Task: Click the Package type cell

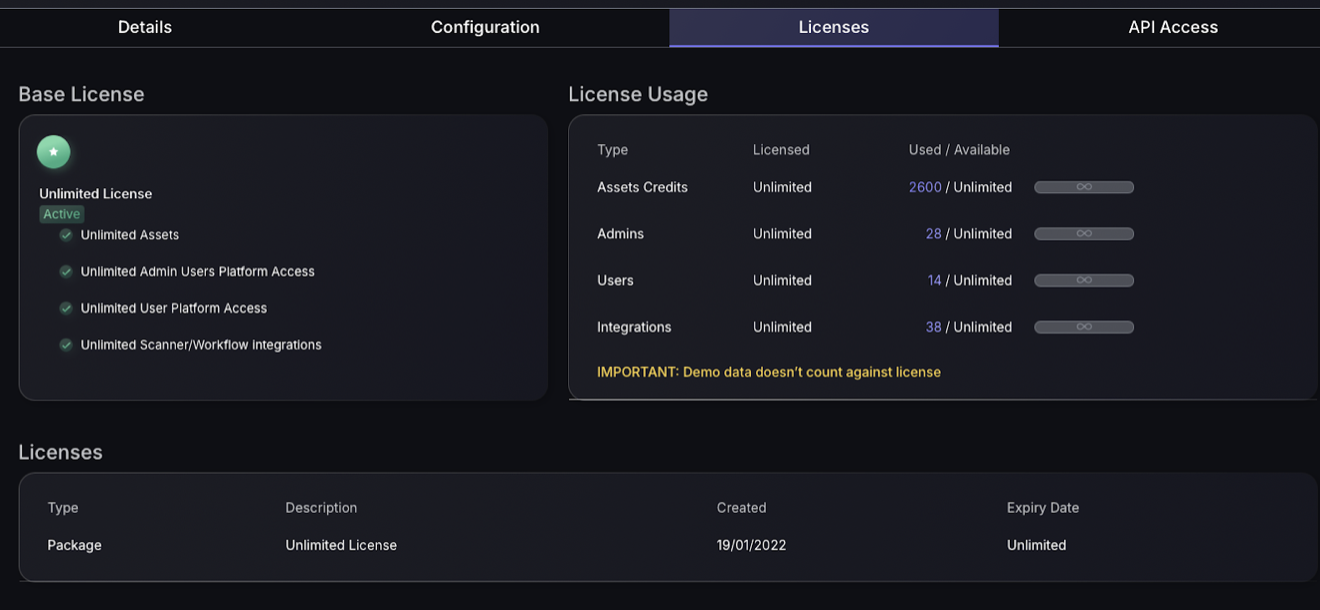Action: 75,545
